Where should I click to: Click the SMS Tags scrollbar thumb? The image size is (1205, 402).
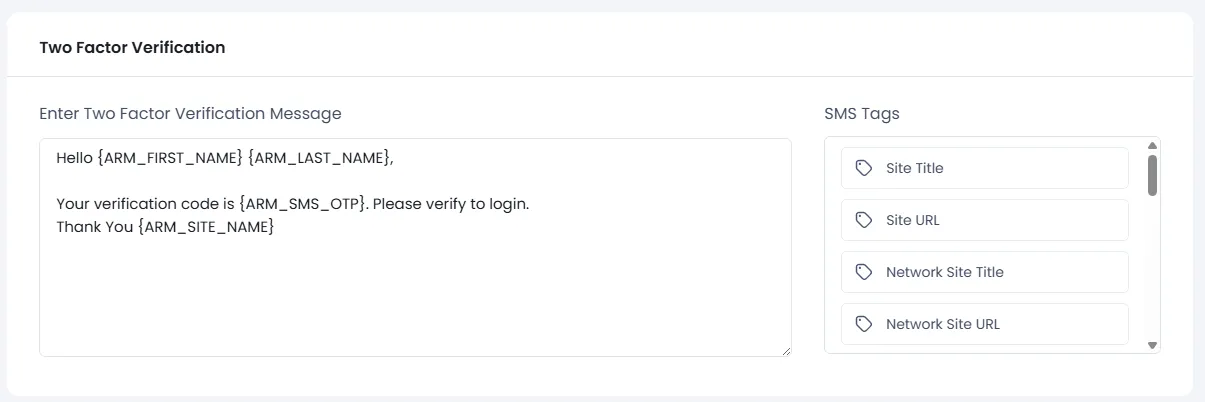point(1152,175)
